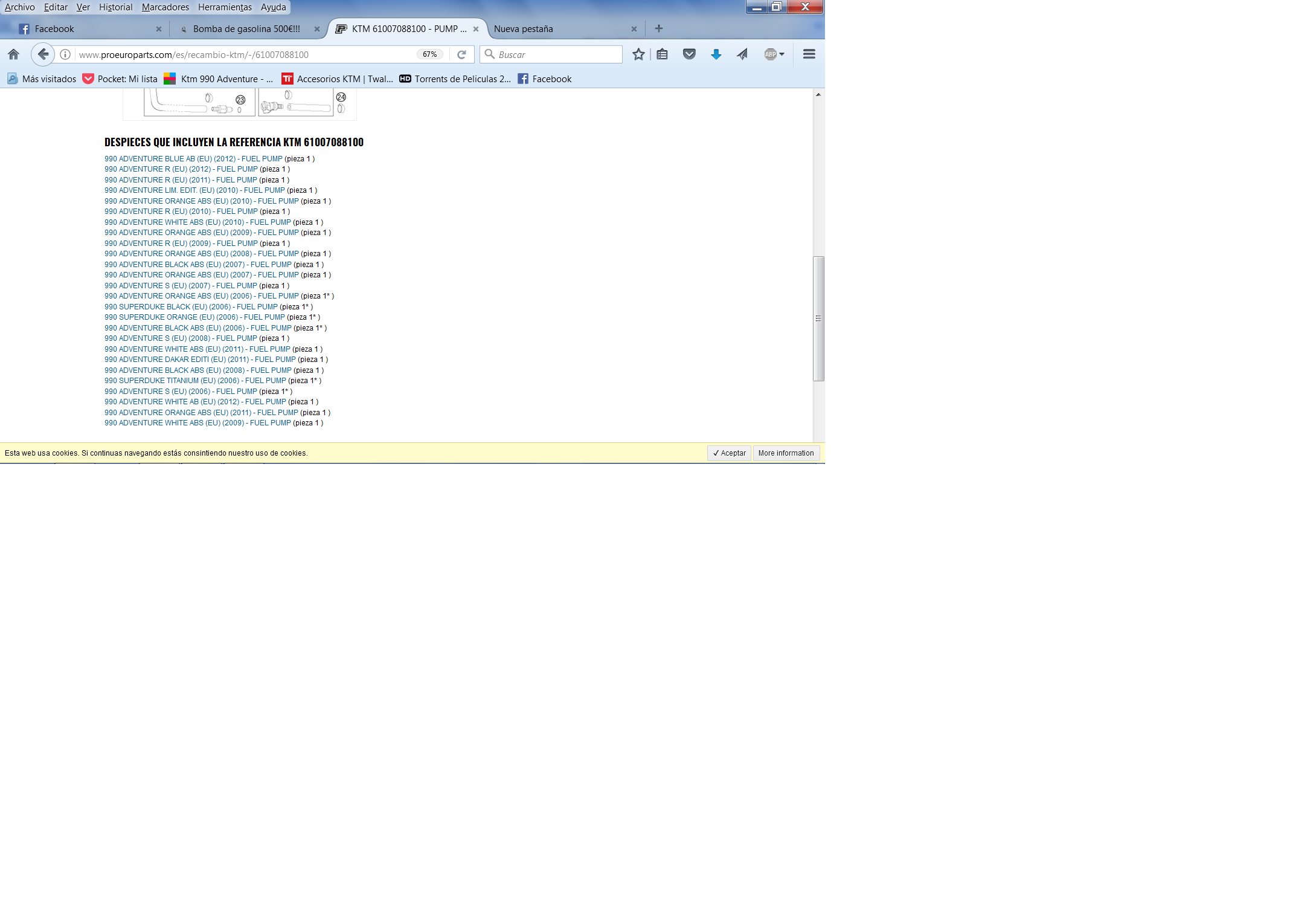Open downloads arrow icon

716,54
